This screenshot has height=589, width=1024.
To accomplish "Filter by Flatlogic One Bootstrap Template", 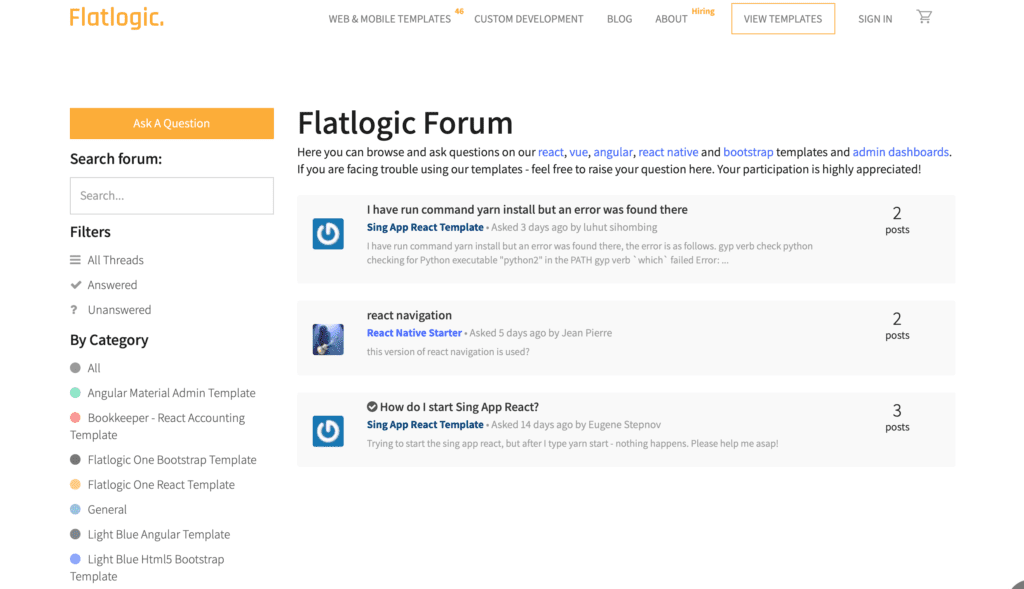I will [172, 460].
